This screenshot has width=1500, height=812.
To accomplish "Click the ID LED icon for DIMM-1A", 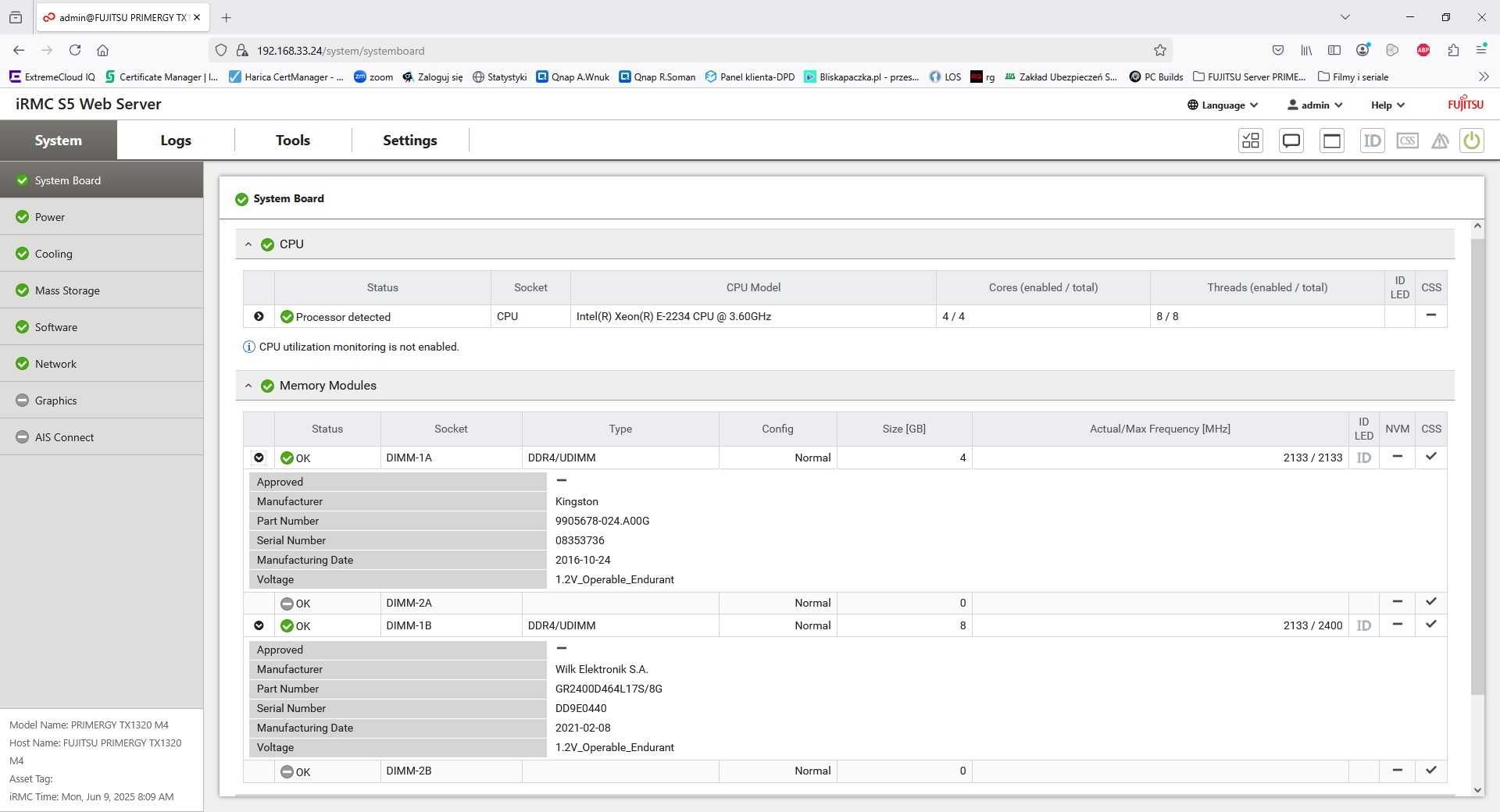I will pos(1364,458).
